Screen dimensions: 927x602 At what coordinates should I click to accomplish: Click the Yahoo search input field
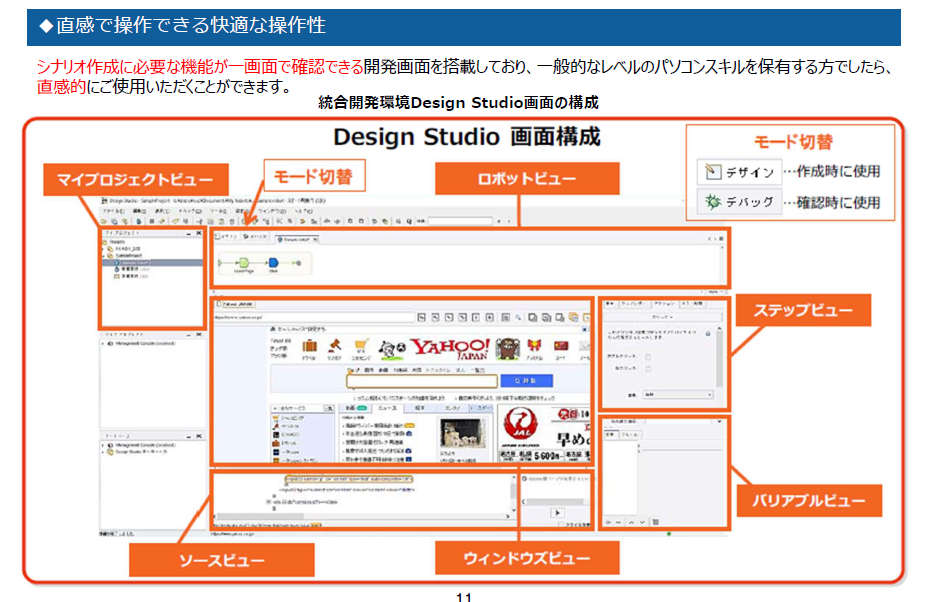(422, 381)
